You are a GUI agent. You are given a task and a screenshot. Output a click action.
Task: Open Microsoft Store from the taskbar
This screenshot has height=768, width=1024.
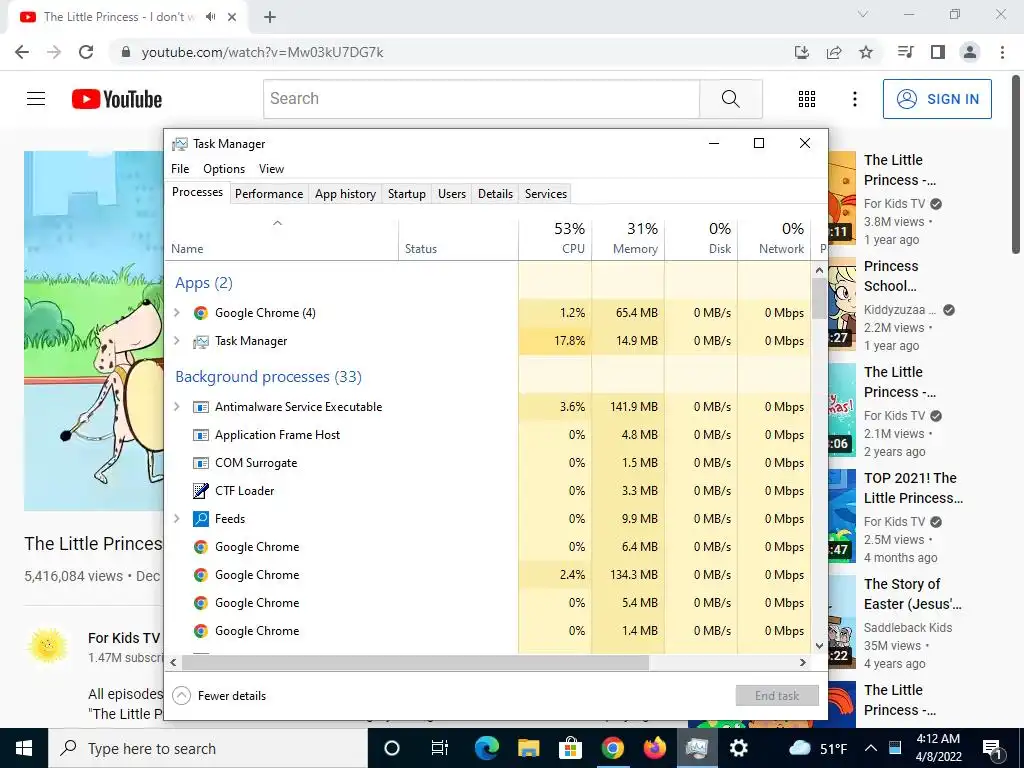pos(570,748)
